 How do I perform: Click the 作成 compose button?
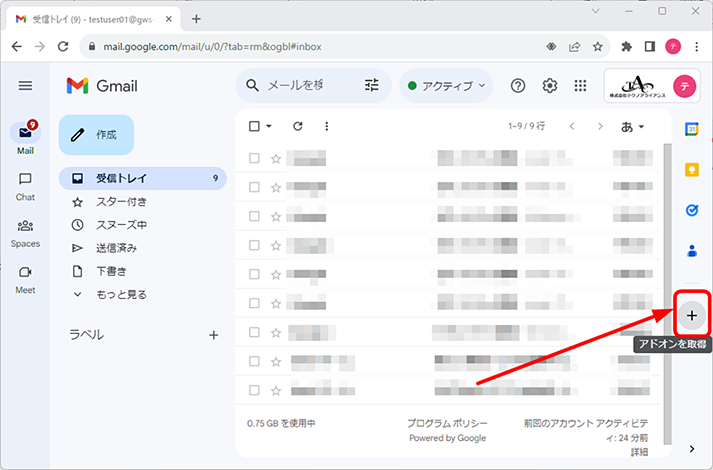point(96,135)
